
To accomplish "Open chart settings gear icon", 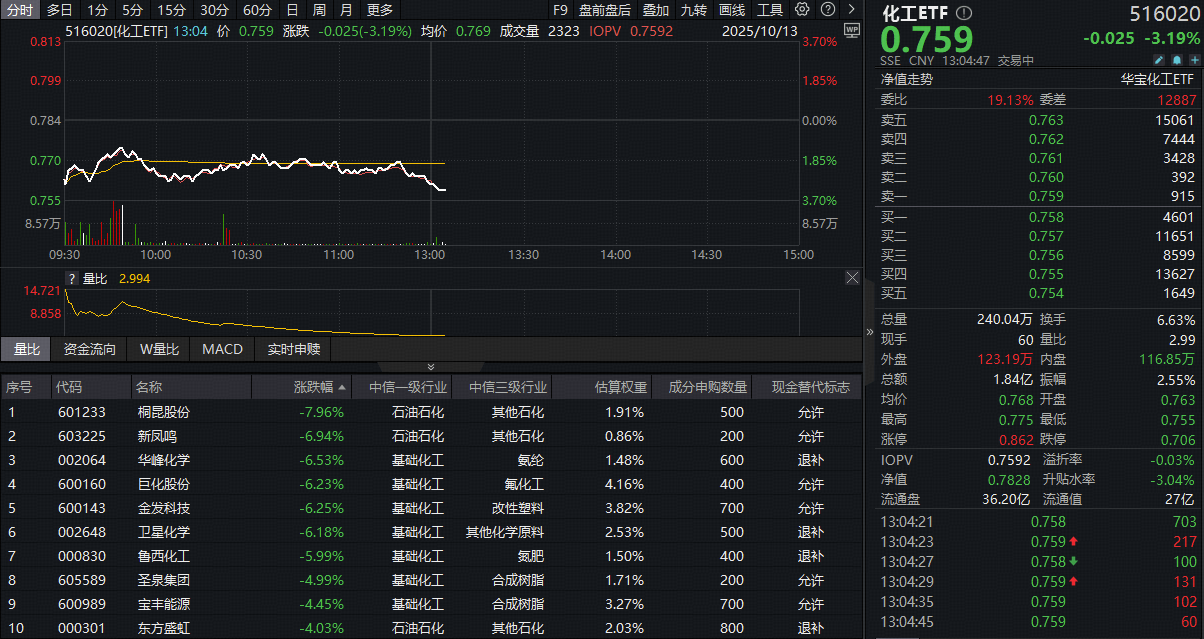I will [x=804, y=10].
